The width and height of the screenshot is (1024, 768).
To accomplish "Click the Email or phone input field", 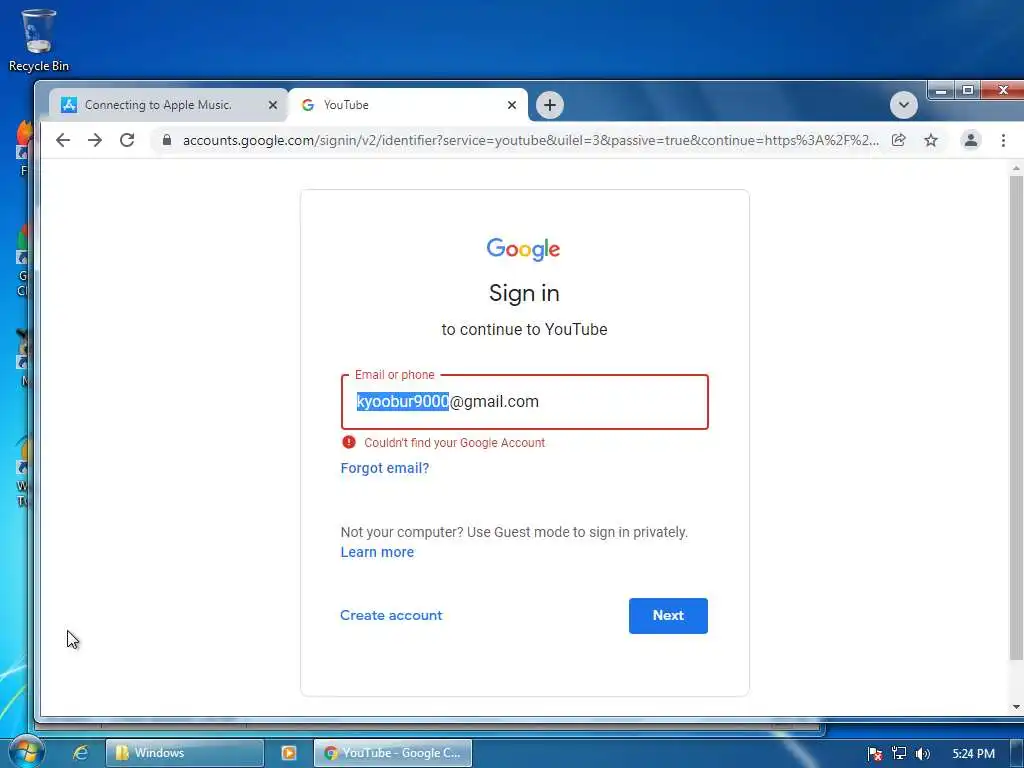I will (x=524, y=402).
